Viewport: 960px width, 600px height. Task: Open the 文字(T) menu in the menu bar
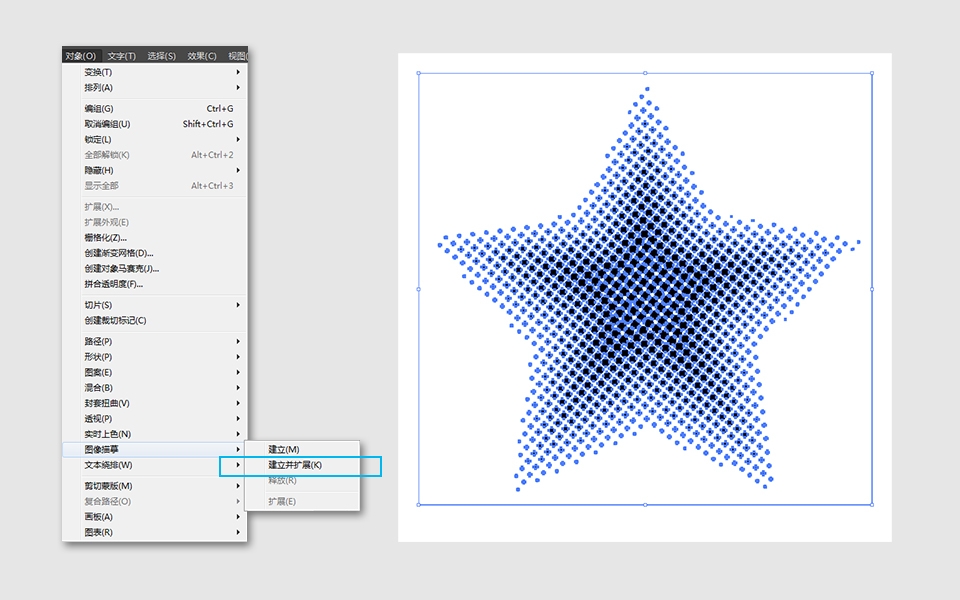[x=122, y=56]
